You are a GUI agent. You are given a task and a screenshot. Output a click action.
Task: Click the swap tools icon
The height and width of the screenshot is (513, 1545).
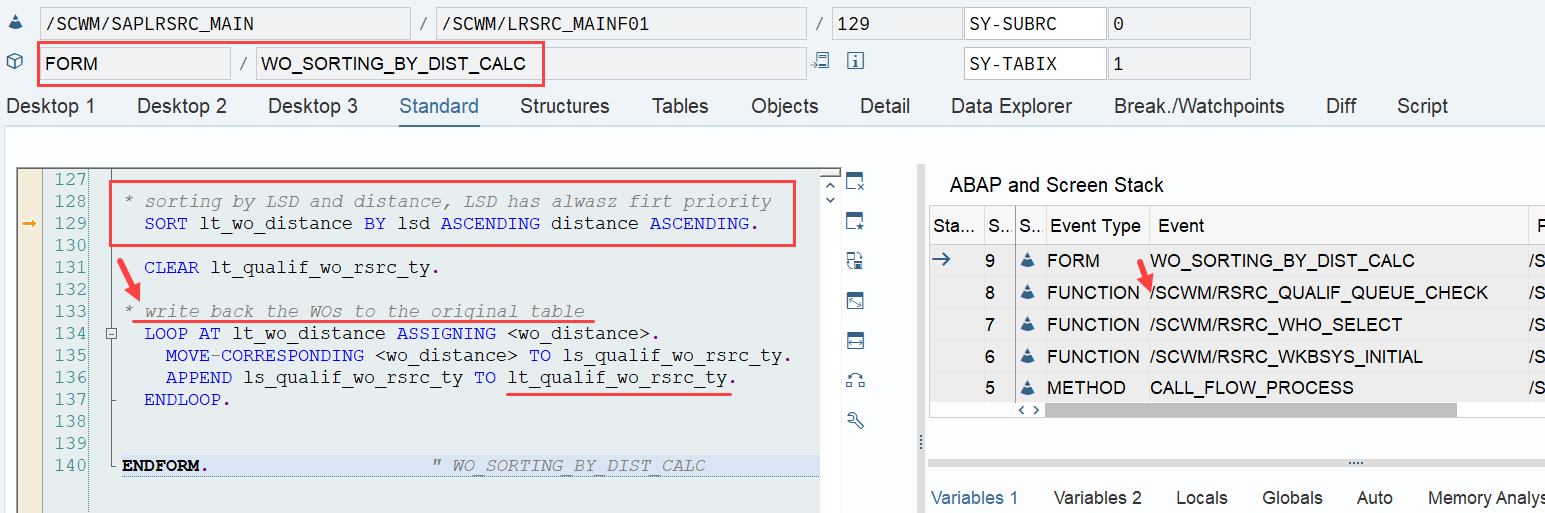[855, 380]
